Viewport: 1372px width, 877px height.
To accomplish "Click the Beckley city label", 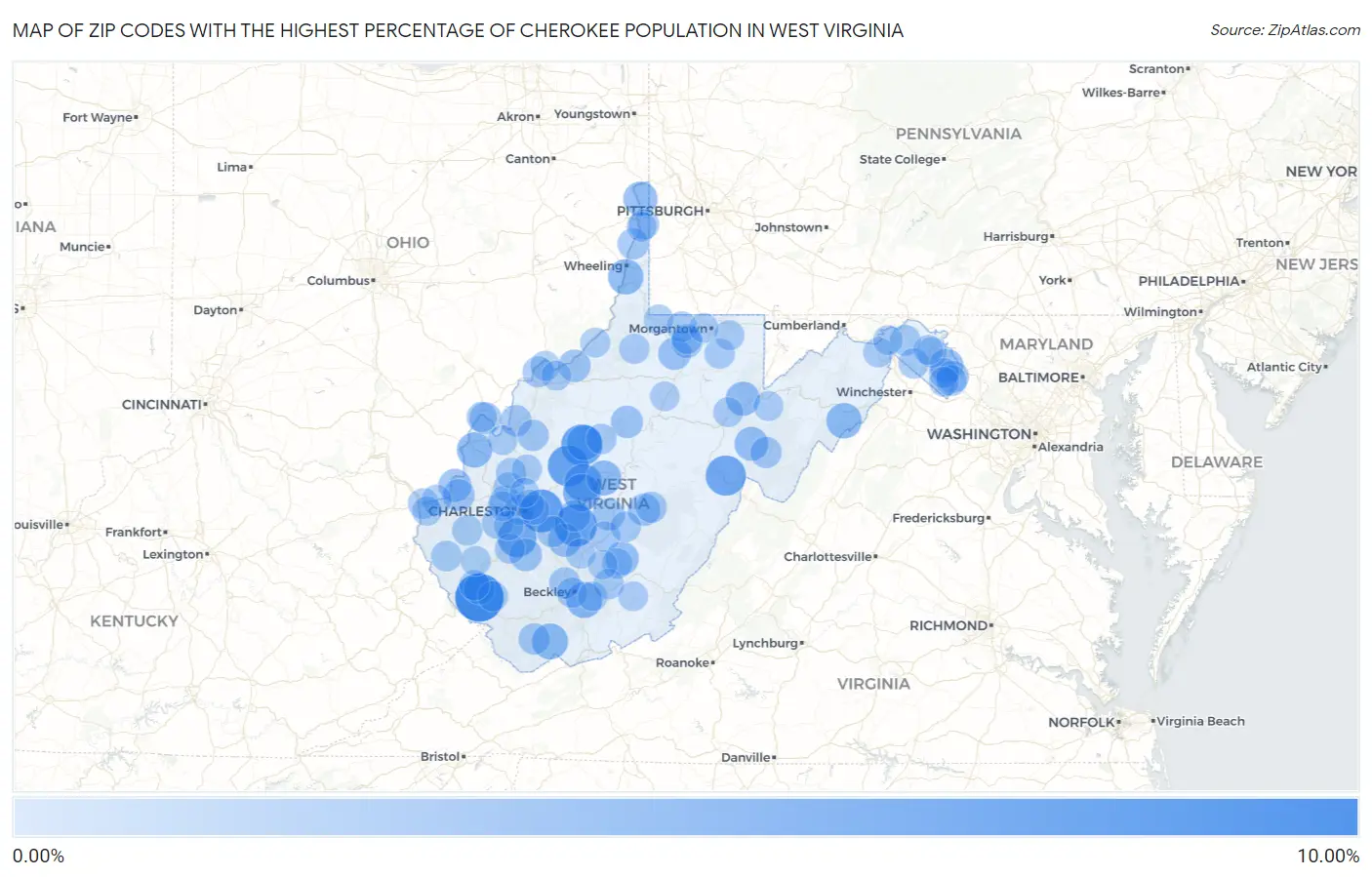I will click(x=548, y=592).
